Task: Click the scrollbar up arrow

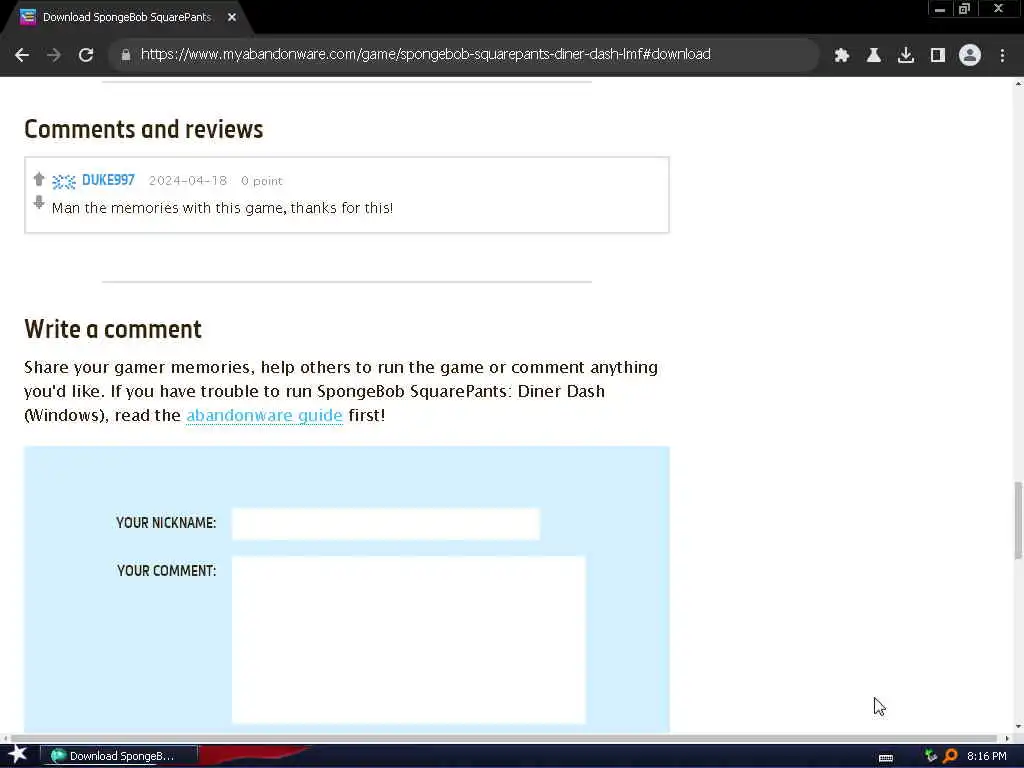Action: [1018, 83]
